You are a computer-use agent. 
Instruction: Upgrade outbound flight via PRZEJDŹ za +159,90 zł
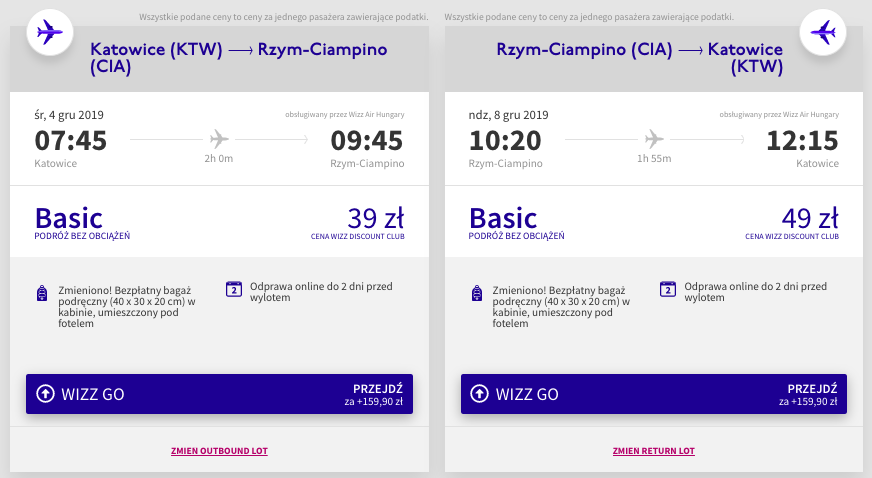374,394
